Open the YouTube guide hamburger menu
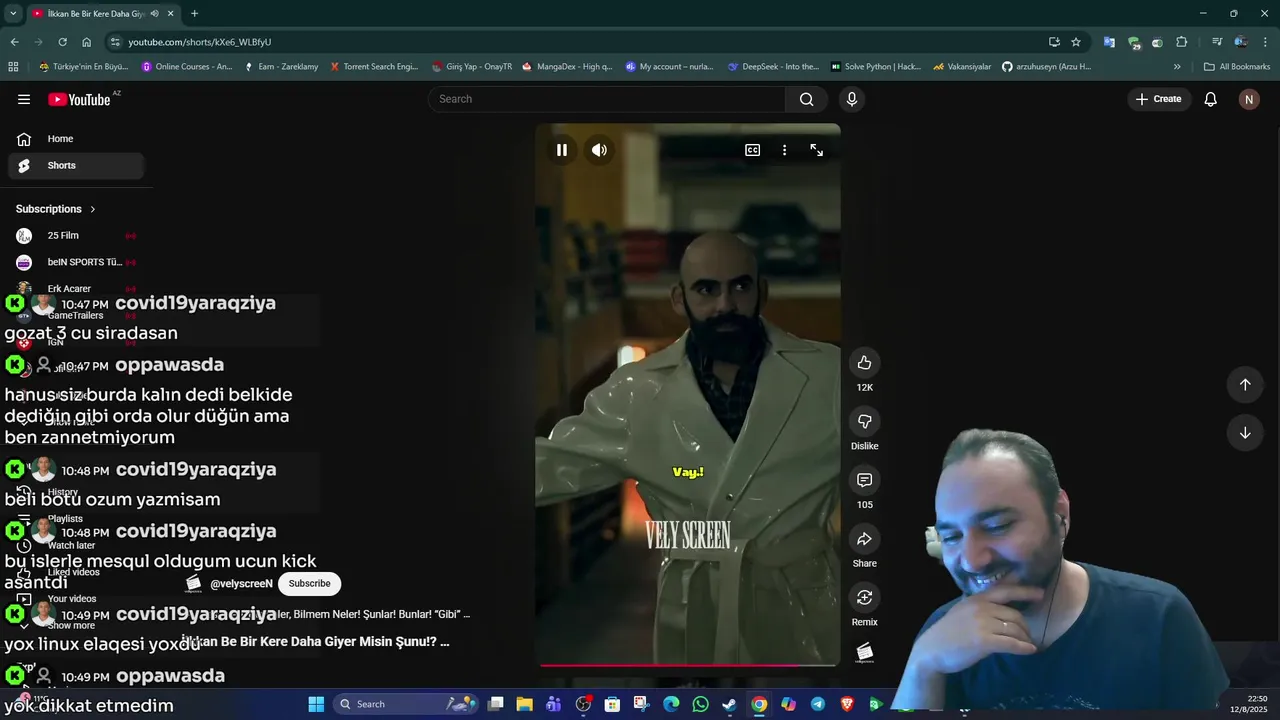Screen dimensions: 1280x720 24,99
